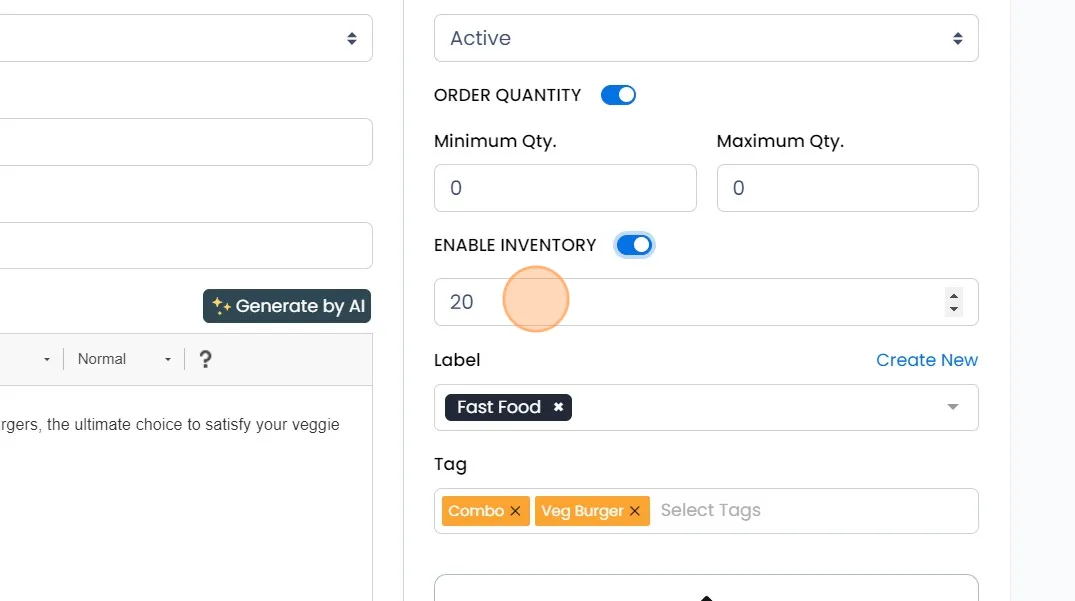Click the Create New label link
1075x601 pixels.
pos(927,360)
